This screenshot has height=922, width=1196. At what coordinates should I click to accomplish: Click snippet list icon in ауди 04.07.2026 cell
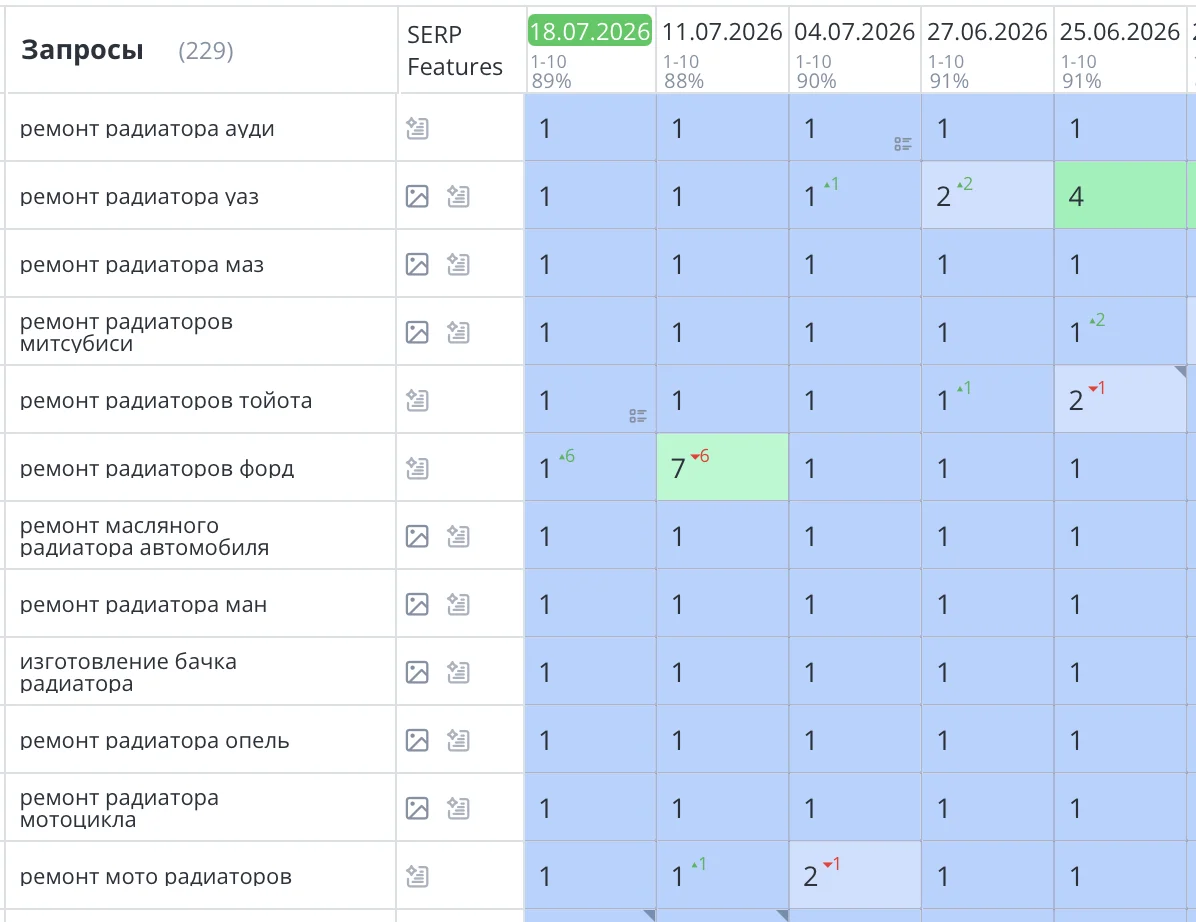(x=903, y=144)
